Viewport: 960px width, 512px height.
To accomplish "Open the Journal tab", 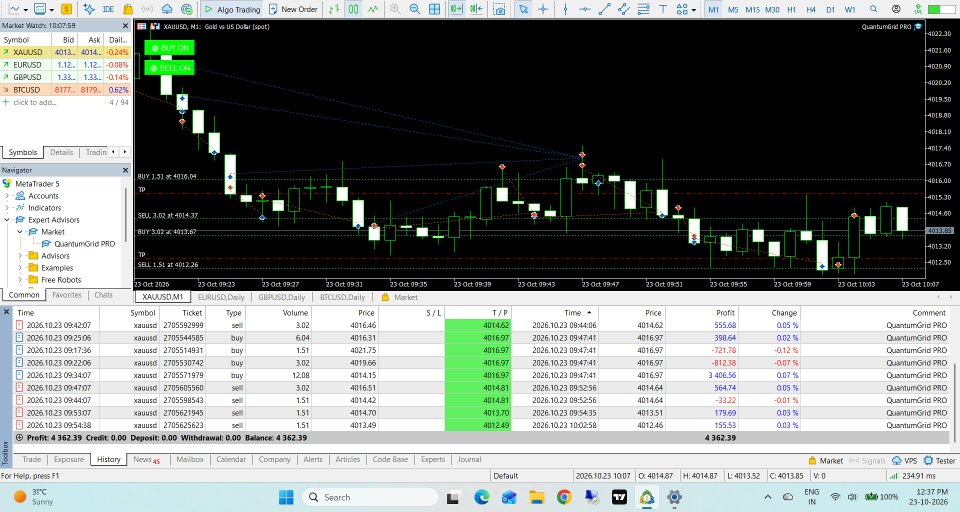I will coord(469,459).
